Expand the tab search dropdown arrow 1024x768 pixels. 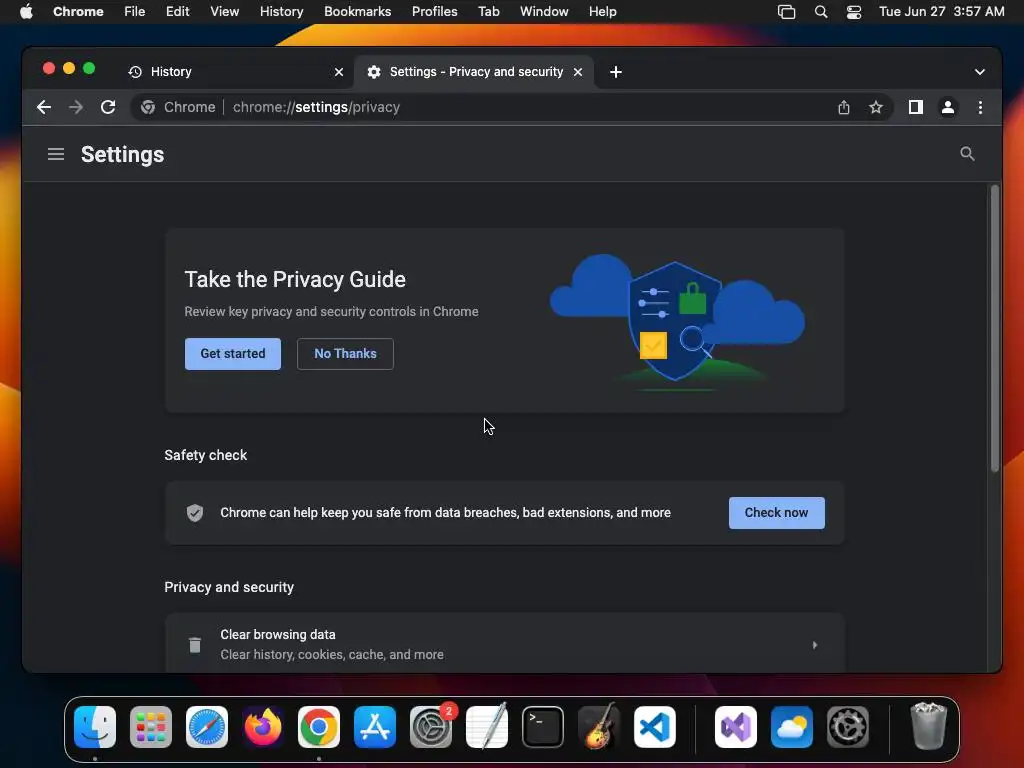point(979,72)
